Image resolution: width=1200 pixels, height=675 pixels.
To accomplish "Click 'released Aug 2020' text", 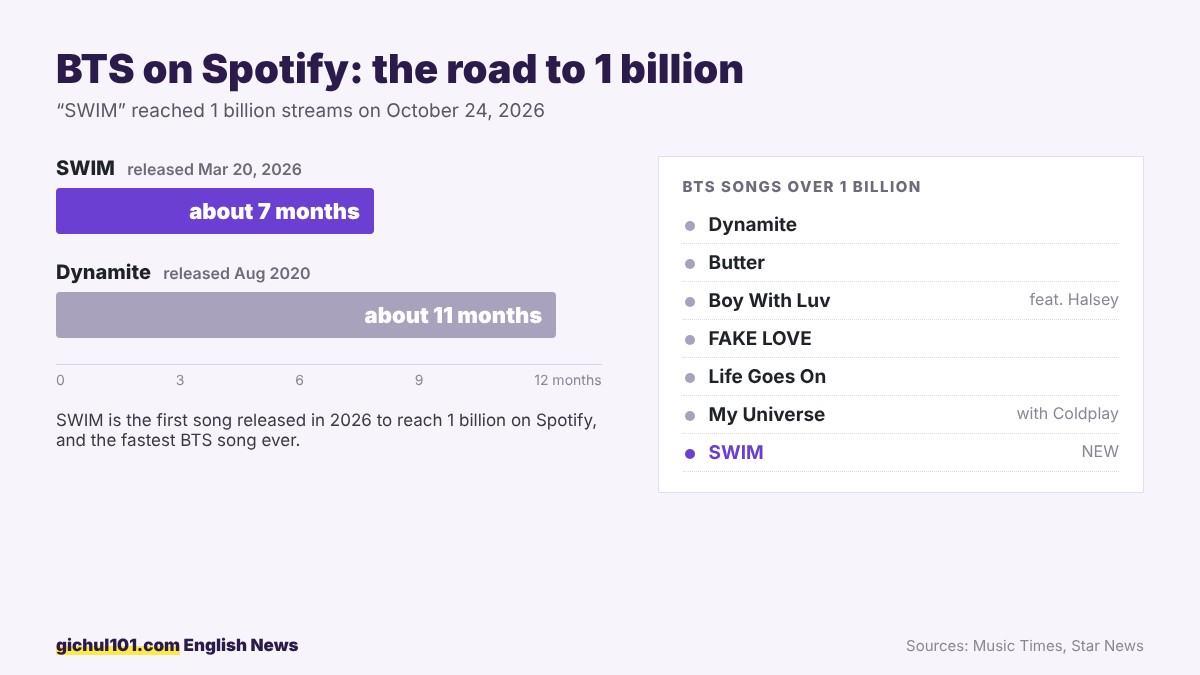I will click(236, 273).
